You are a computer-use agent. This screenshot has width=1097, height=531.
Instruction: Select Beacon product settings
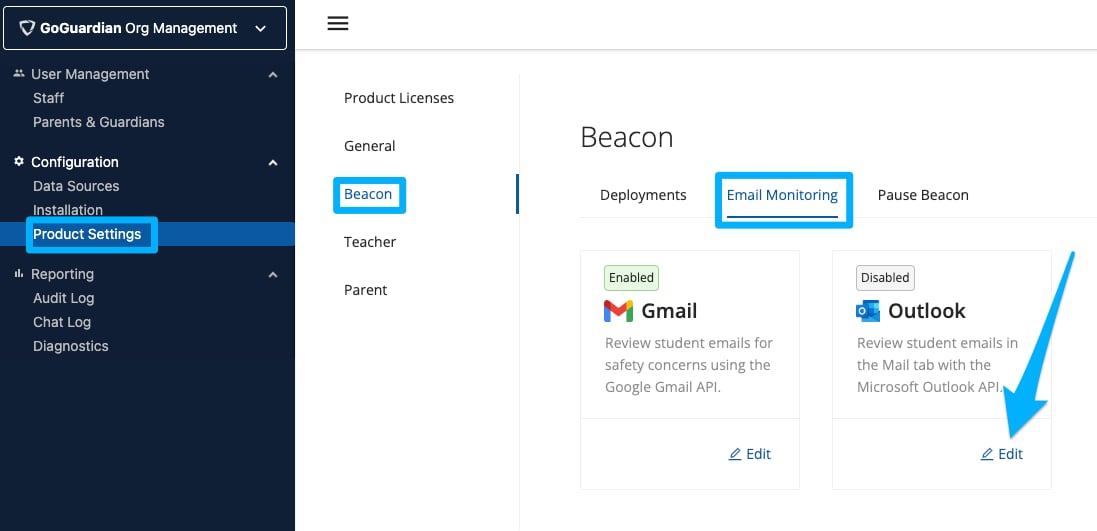[x=368, y=194]
